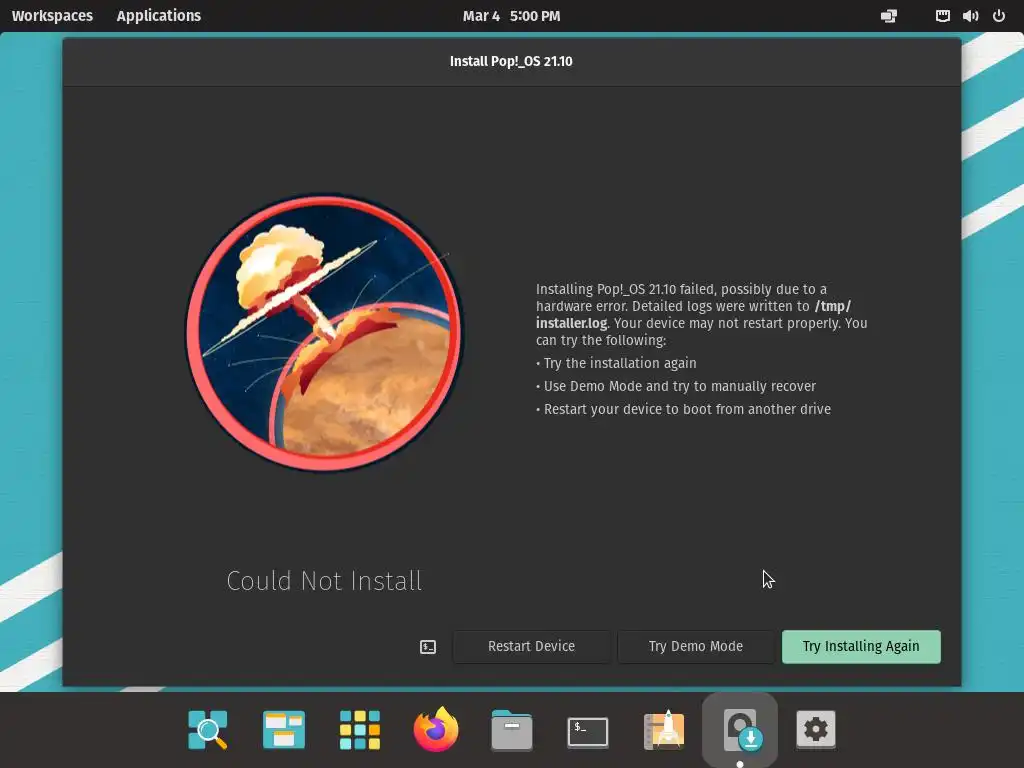Open the Applications menu
The image size is (1024, 768).
159,16
